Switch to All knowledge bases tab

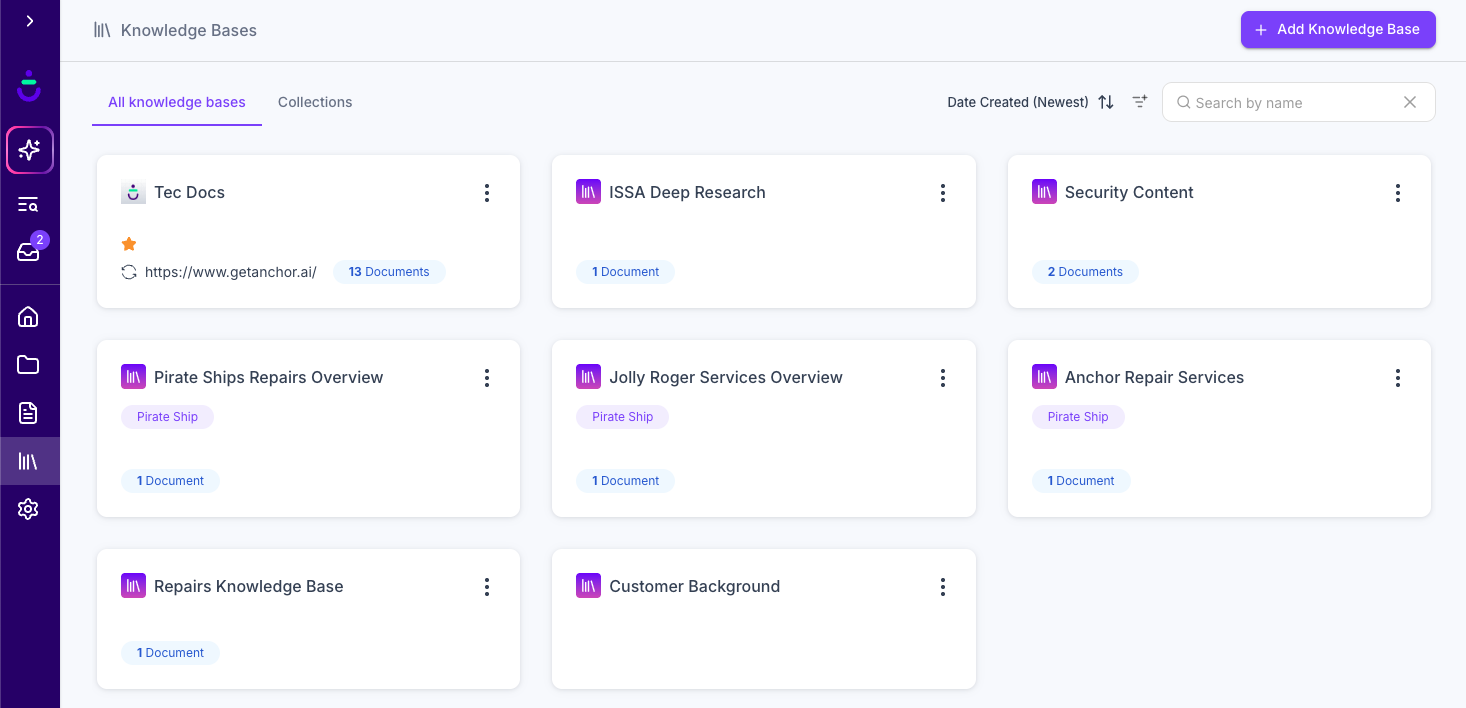pos(177,102)
